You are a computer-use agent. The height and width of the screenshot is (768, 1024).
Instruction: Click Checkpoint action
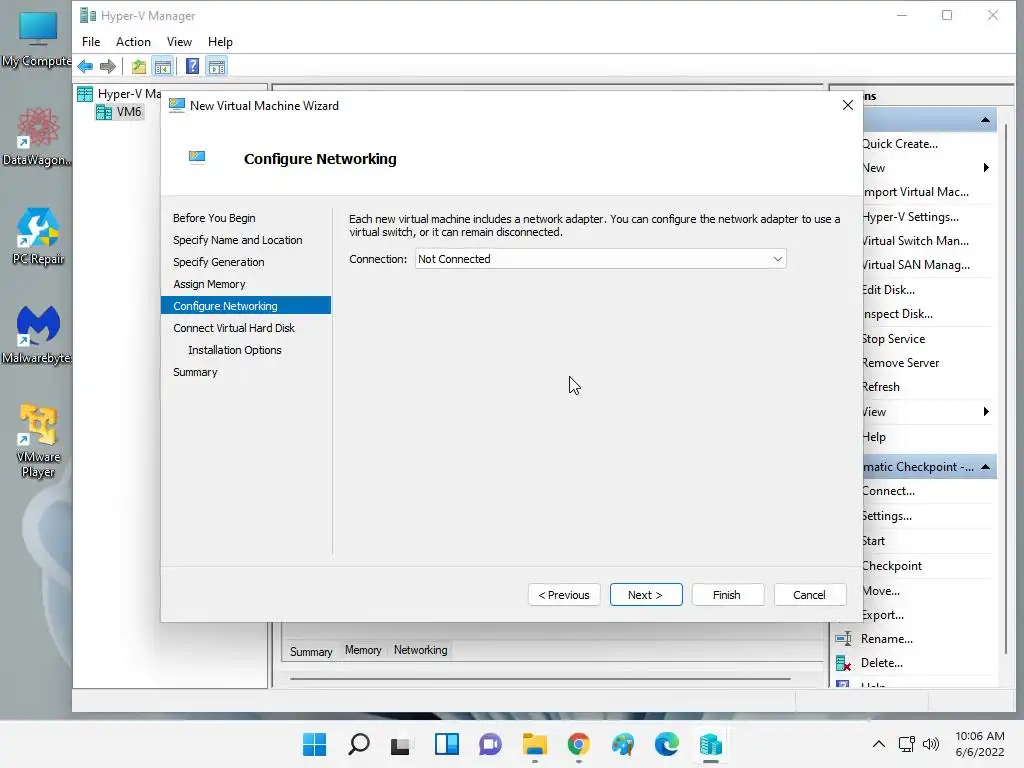coord(891,566)
